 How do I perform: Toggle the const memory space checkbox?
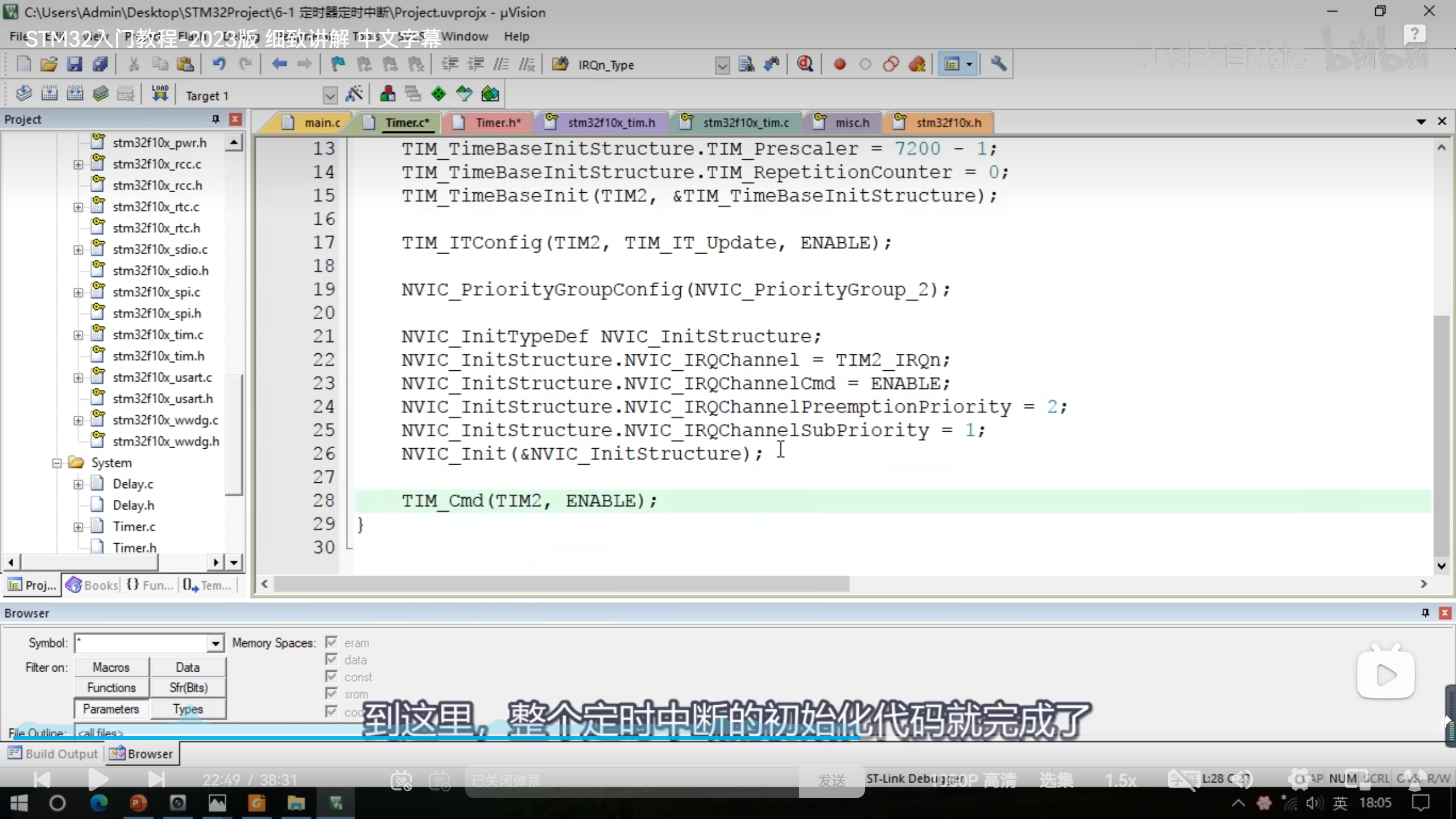click(x=332, y=677)
